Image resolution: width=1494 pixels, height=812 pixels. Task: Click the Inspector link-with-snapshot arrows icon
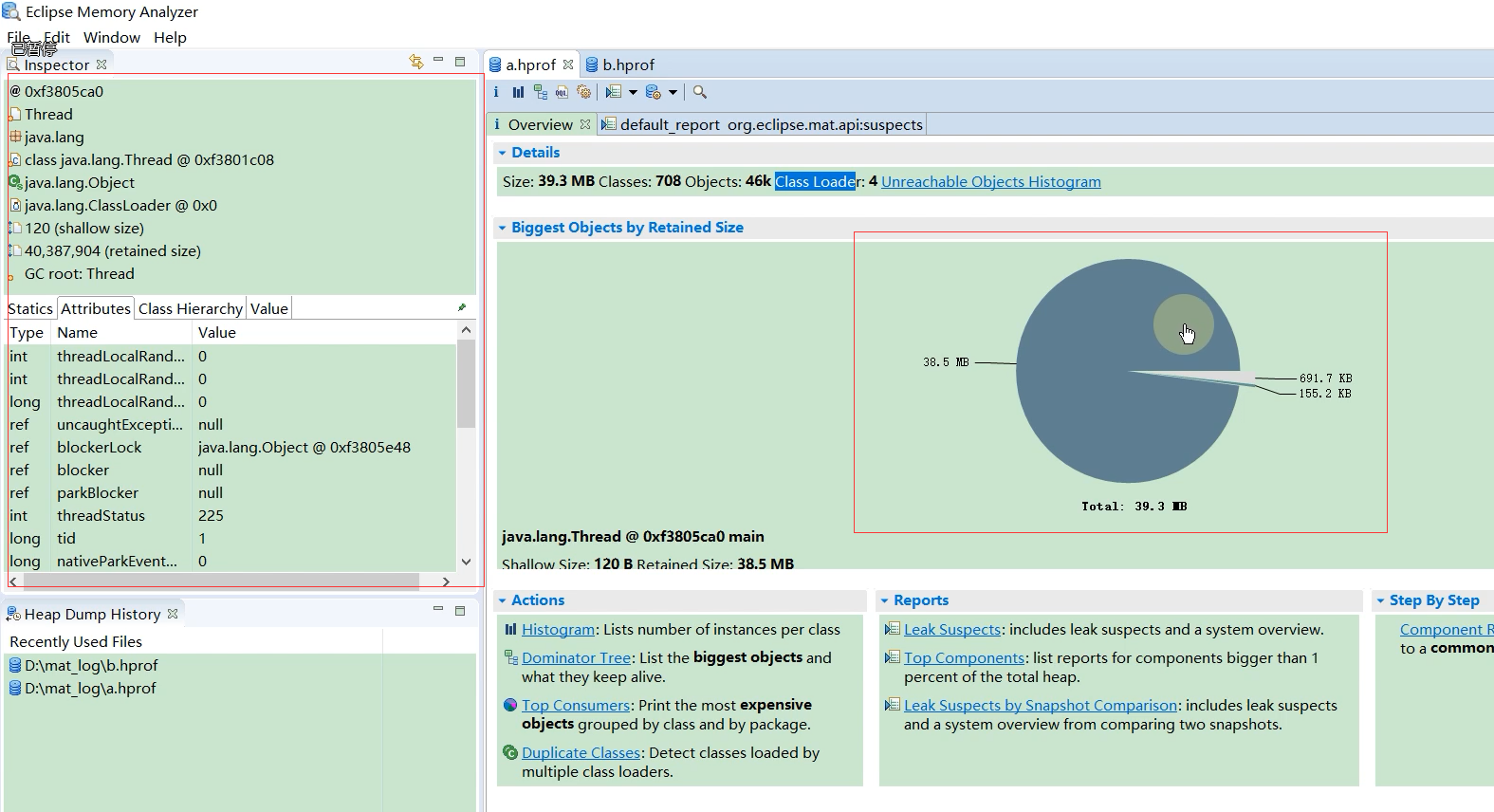415,62
